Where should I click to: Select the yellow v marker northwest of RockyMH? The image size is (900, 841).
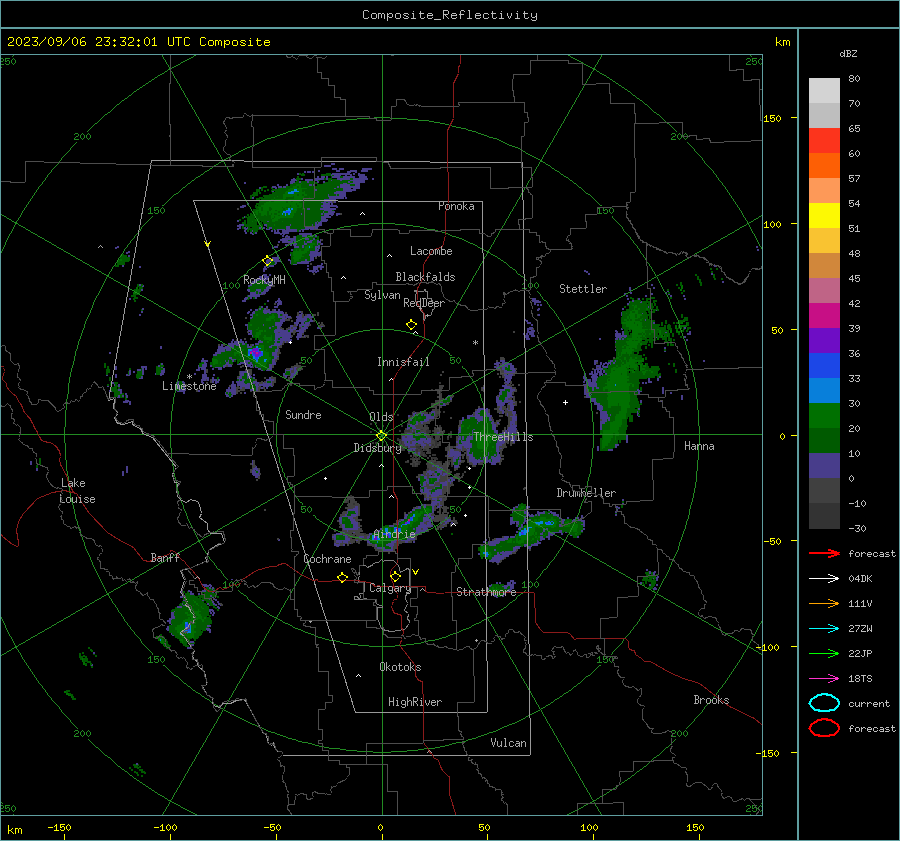click(207, 244)
